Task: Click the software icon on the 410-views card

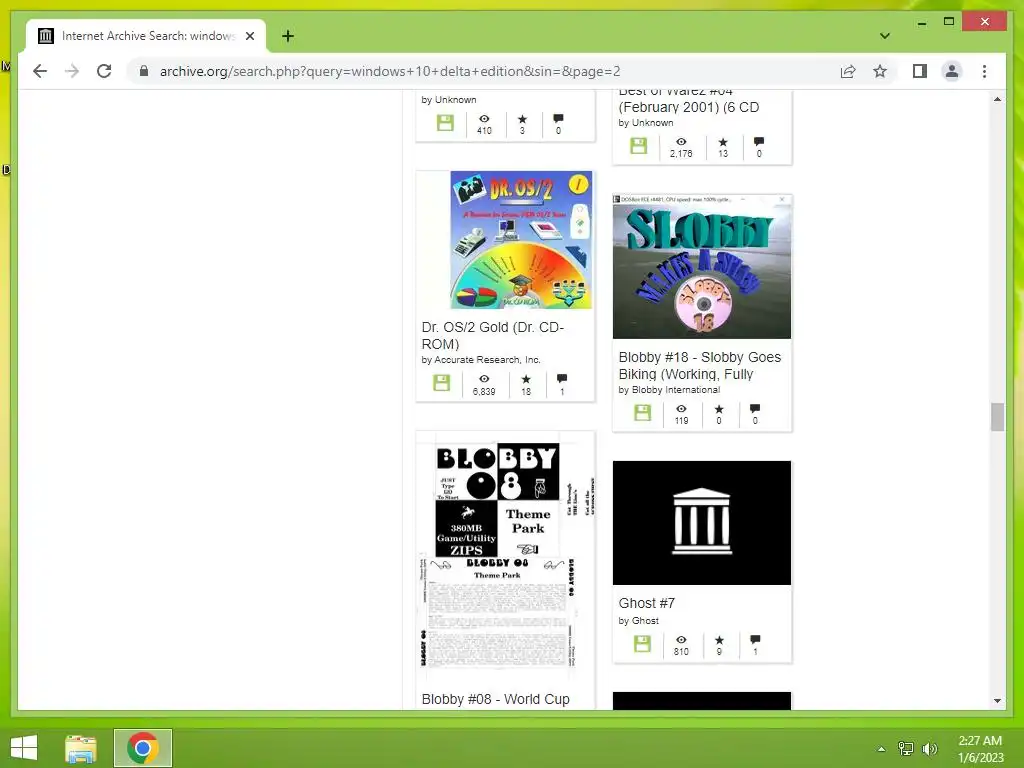Action: coord(445,122)
